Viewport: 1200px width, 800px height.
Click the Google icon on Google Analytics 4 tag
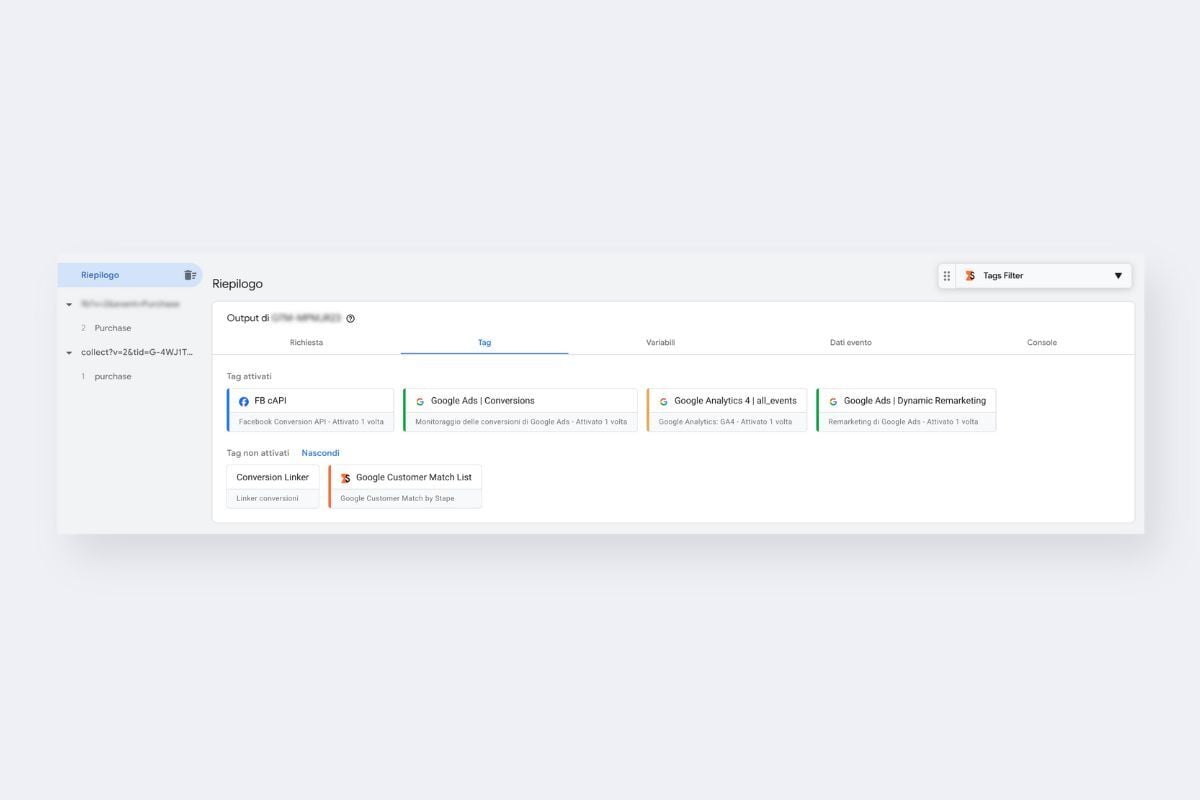point(663,401)
